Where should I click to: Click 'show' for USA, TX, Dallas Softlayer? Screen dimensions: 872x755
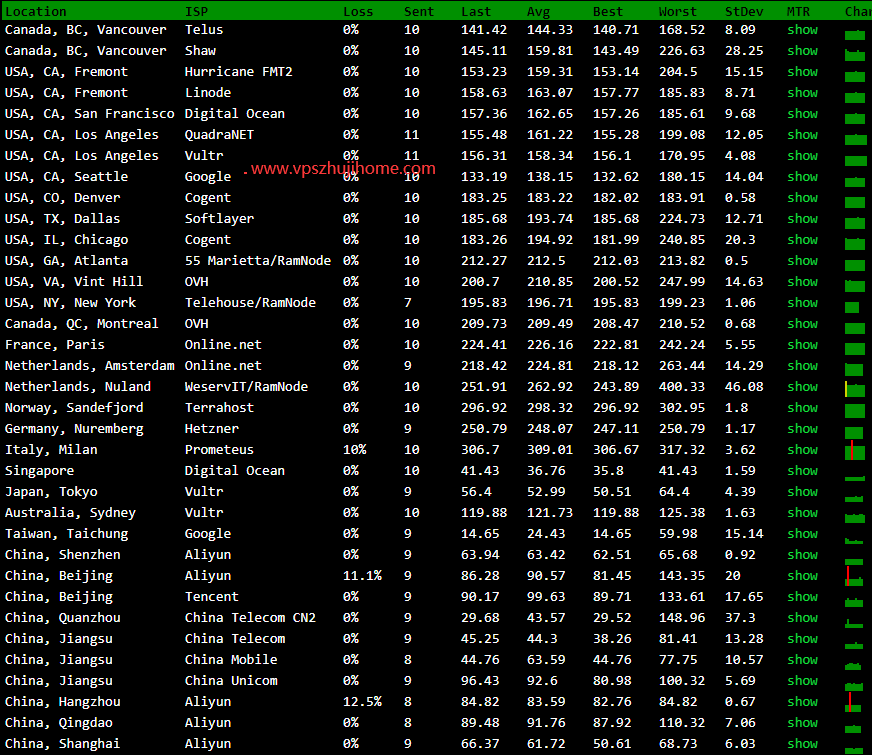click(x=802, y=219)
